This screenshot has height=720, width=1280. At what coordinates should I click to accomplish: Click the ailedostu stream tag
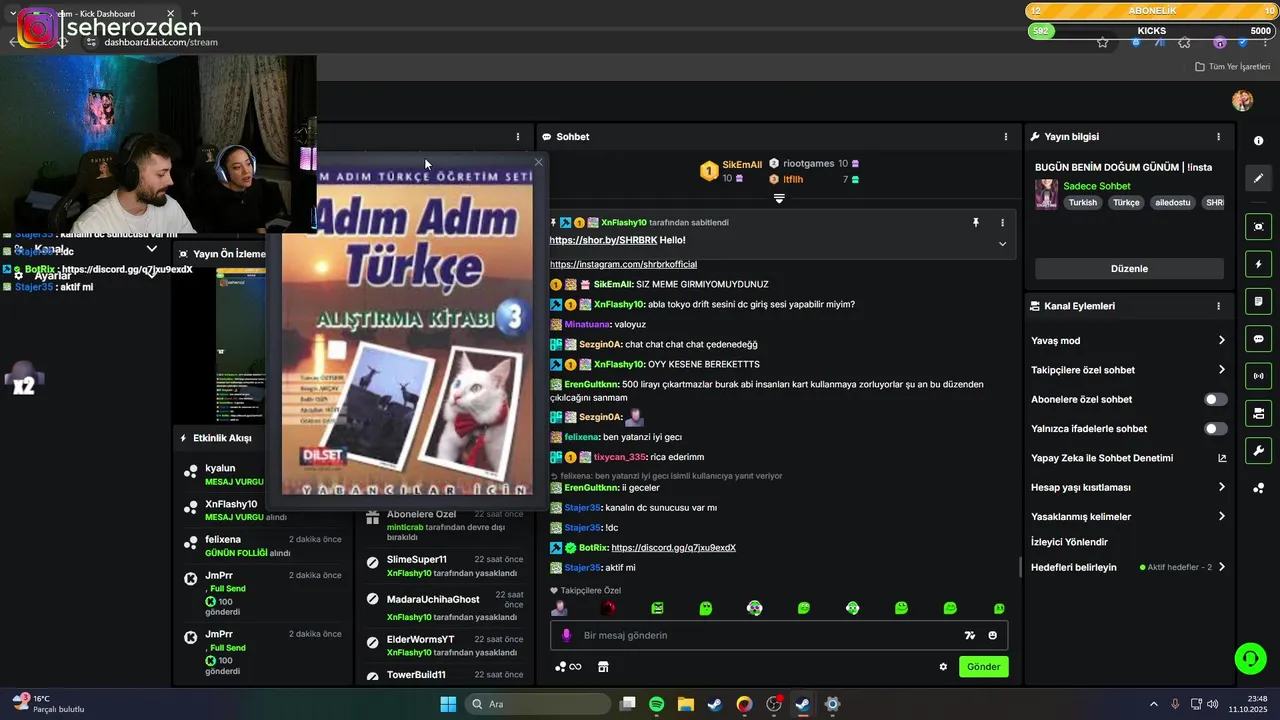[1173, 202]
